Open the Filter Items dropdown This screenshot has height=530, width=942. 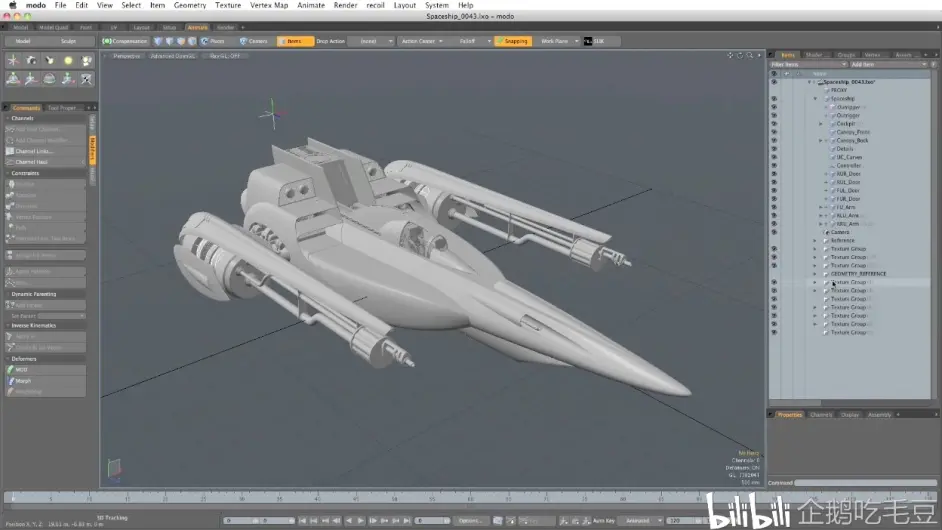point(808,64)
